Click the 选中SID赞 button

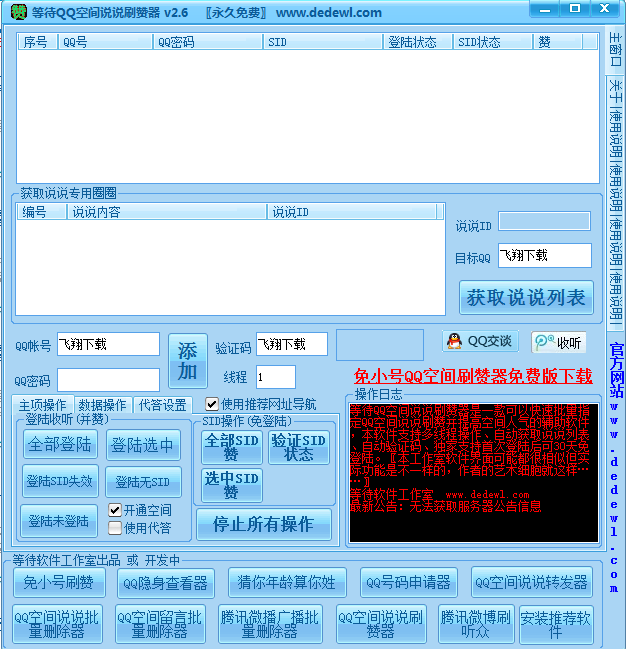pos(232,485)
